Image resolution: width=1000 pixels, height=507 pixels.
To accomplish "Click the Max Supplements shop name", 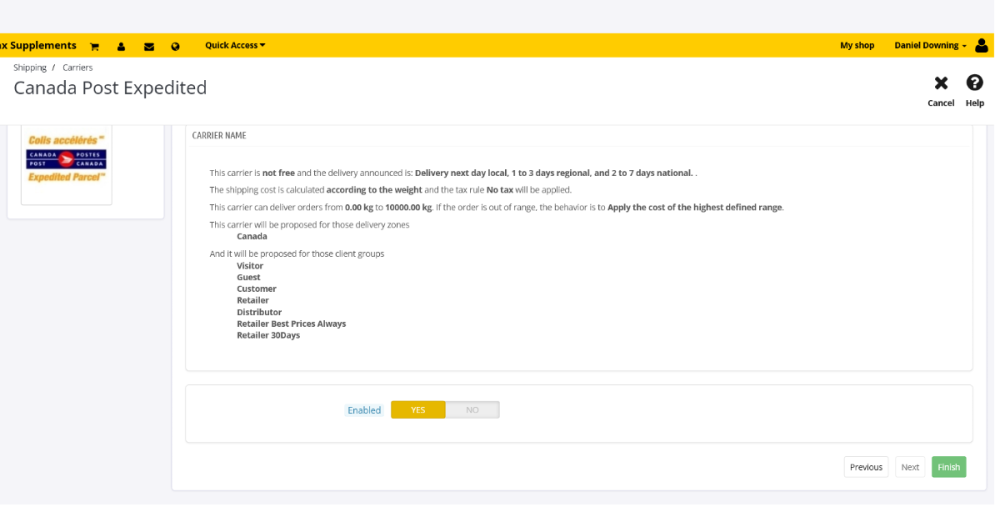I will point(38,45).
